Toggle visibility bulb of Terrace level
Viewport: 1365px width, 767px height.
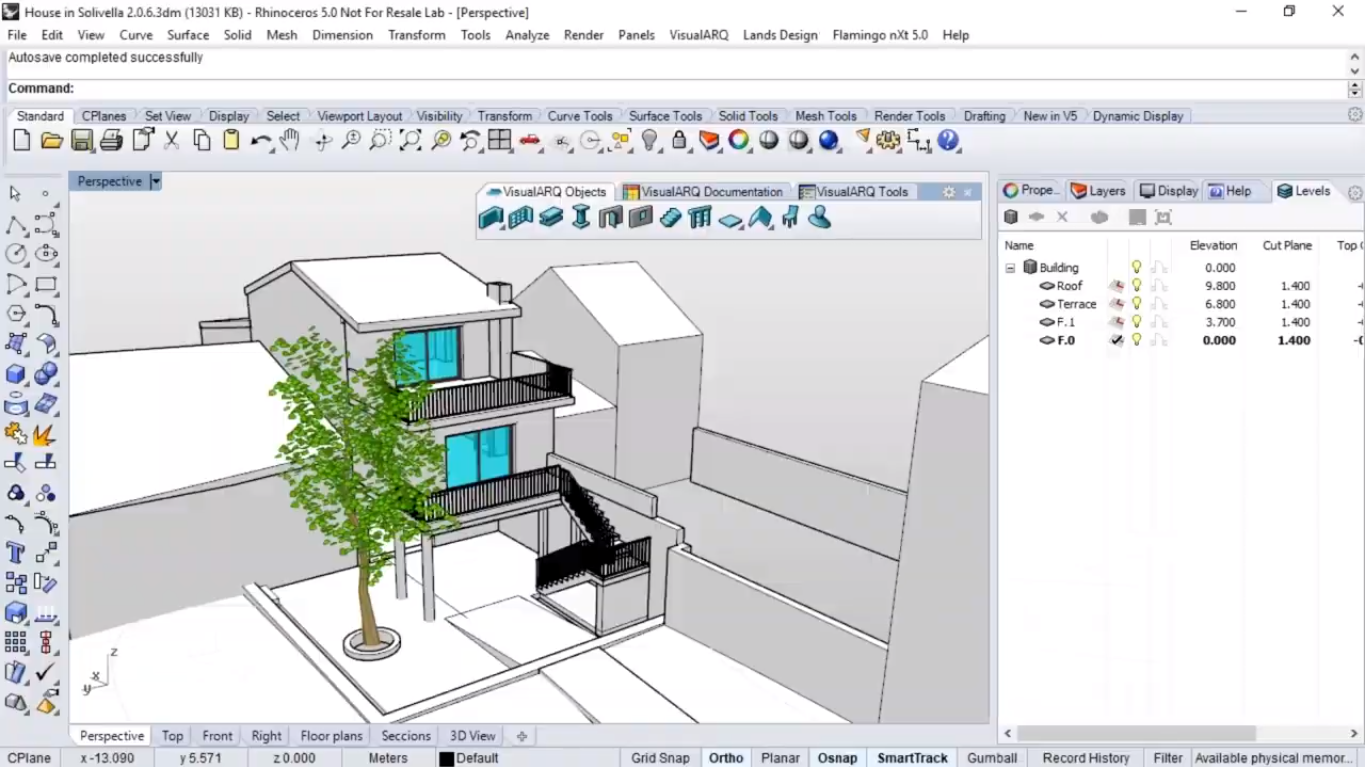1136,304
